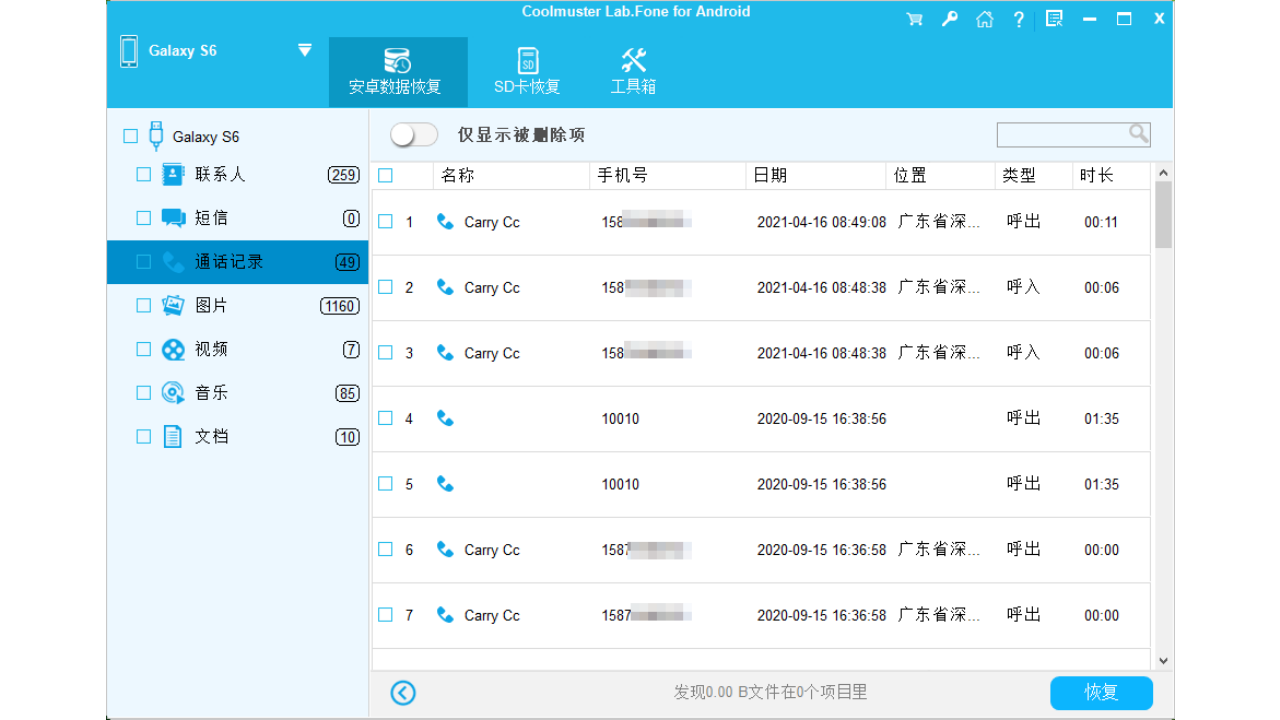
Task: Open the shopping cart purchase page
Action: pyautogui.click(x=913, y=18)
